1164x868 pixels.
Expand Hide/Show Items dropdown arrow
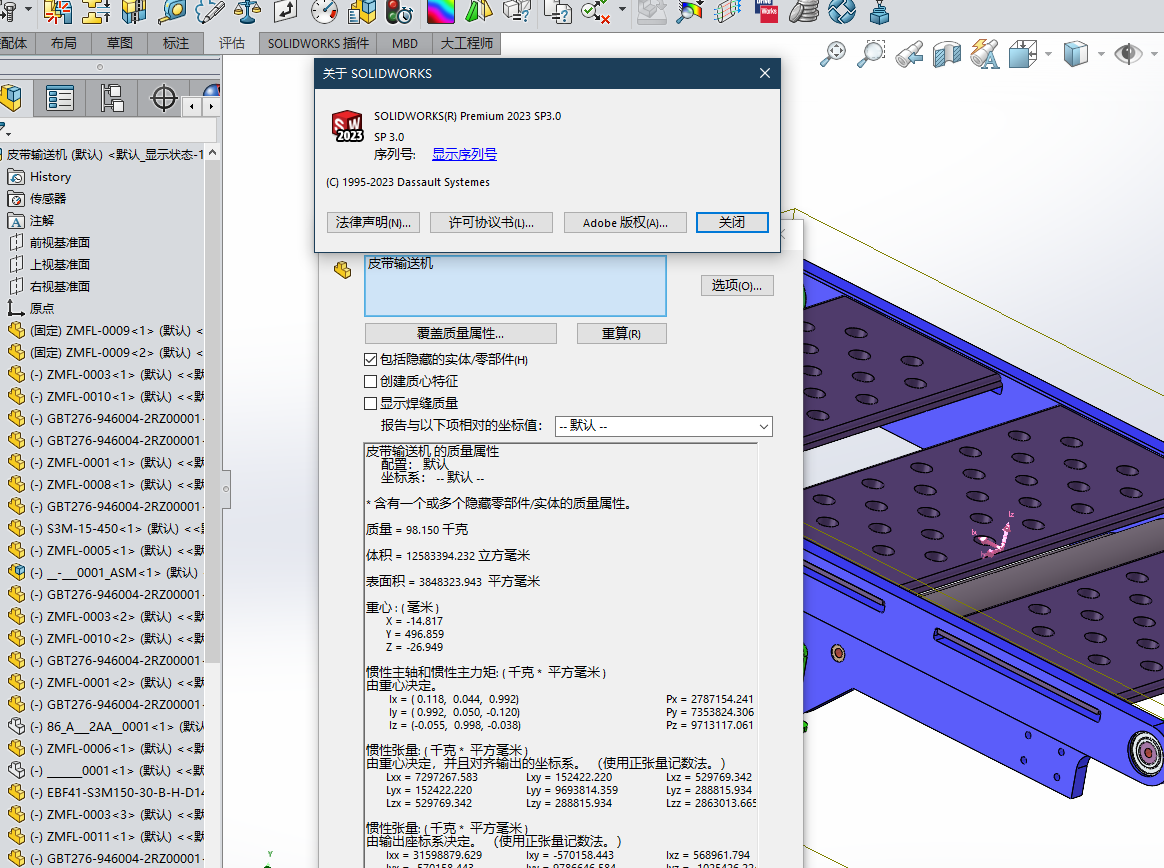click(x=1154, y=53)
